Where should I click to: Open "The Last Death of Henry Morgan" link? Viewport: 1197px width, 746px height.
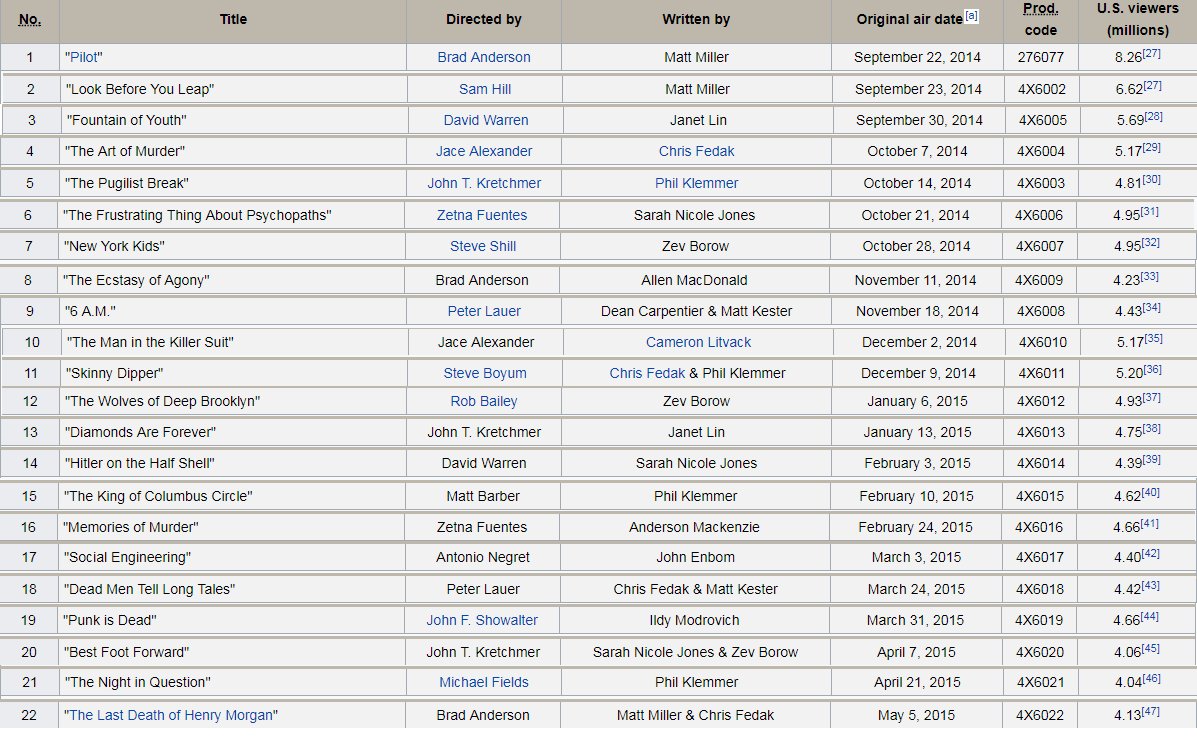(x=170, y=715)
